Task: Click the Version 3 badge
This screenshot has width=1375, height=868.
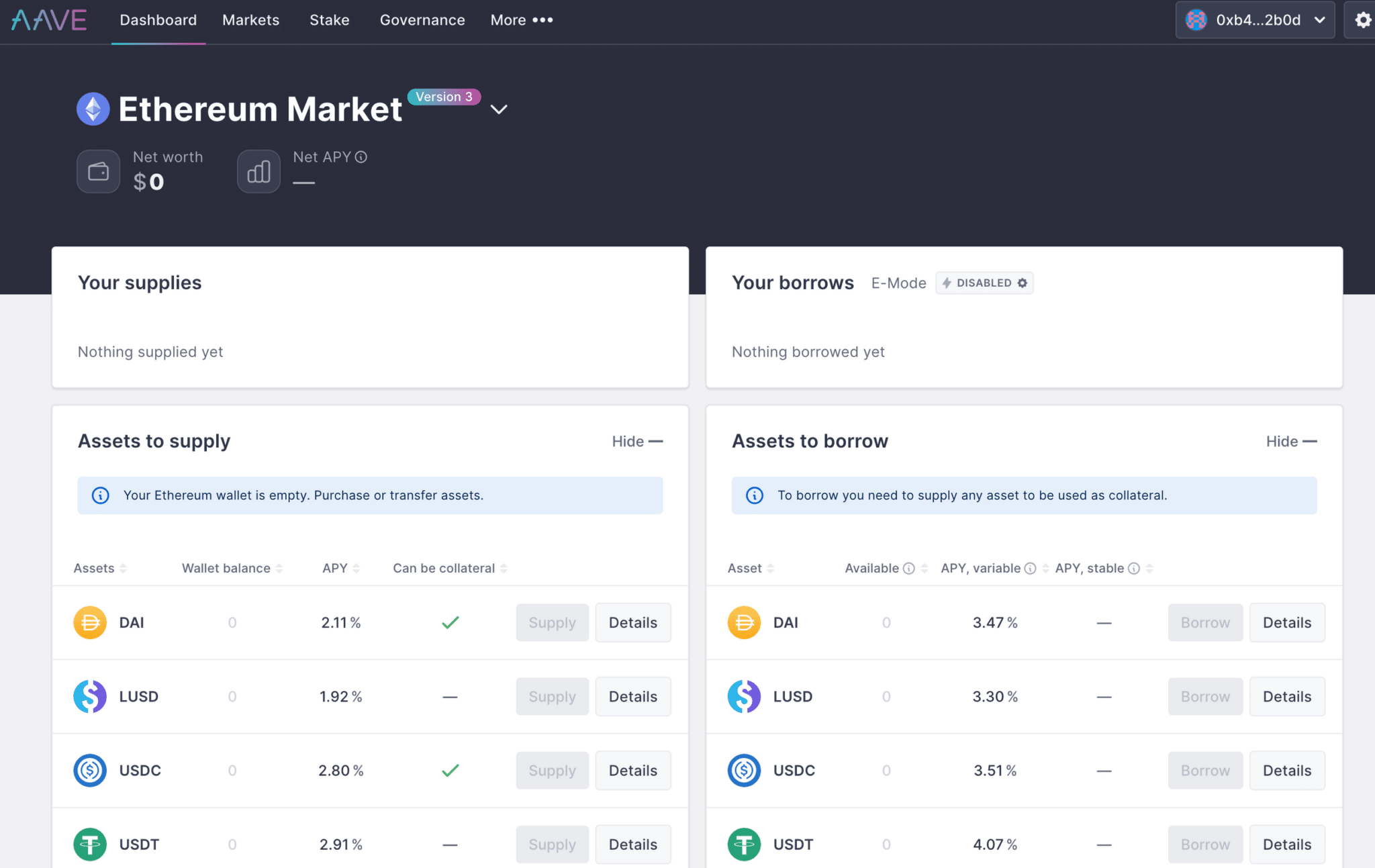Action: click(x=444, y=97)
